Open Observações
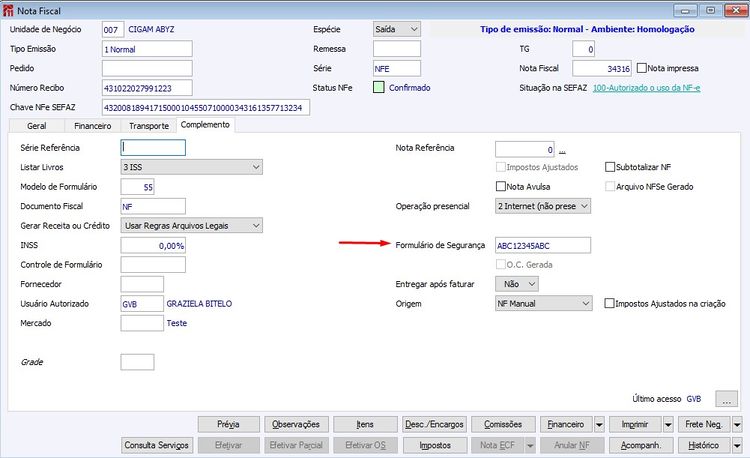Viewport: 750px width, 458px height. [x=296, y=424]
